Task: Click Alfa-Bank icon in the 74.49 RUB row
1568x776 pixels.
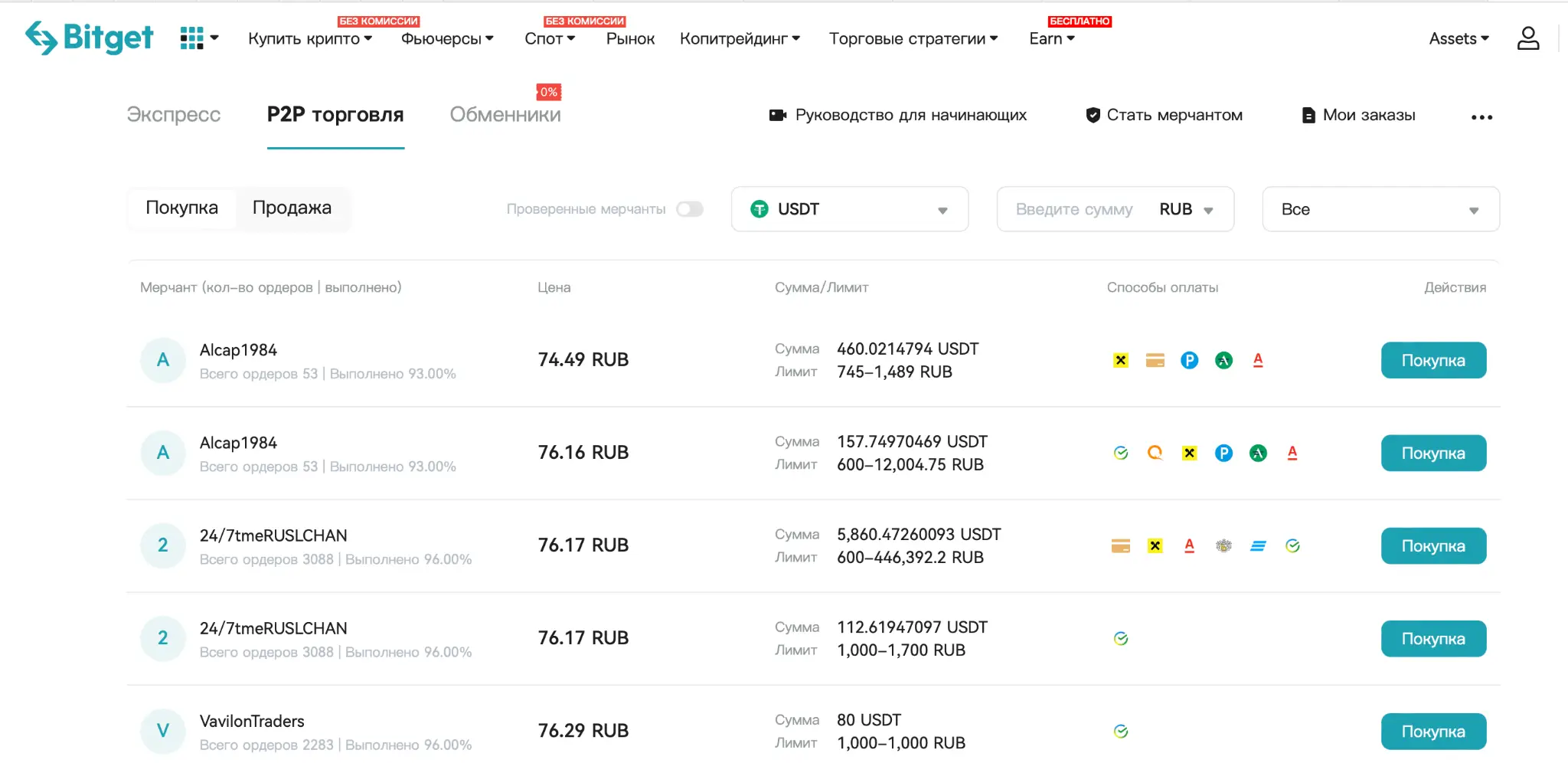Action: [x=1258, y=360]
